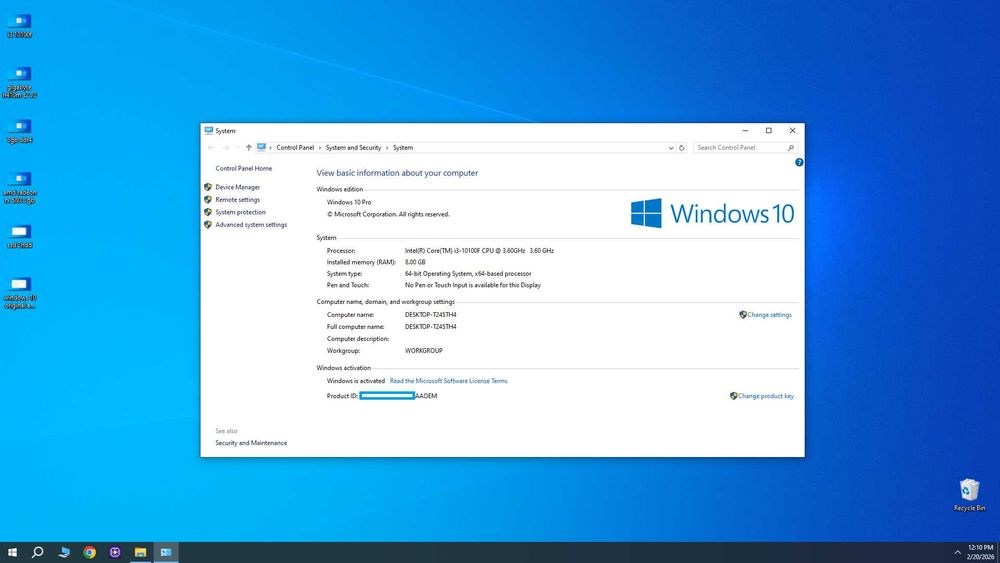Open the i3 10100f desktop shortcut
This screenshot has width=1000, height=563.
(20, 26)
